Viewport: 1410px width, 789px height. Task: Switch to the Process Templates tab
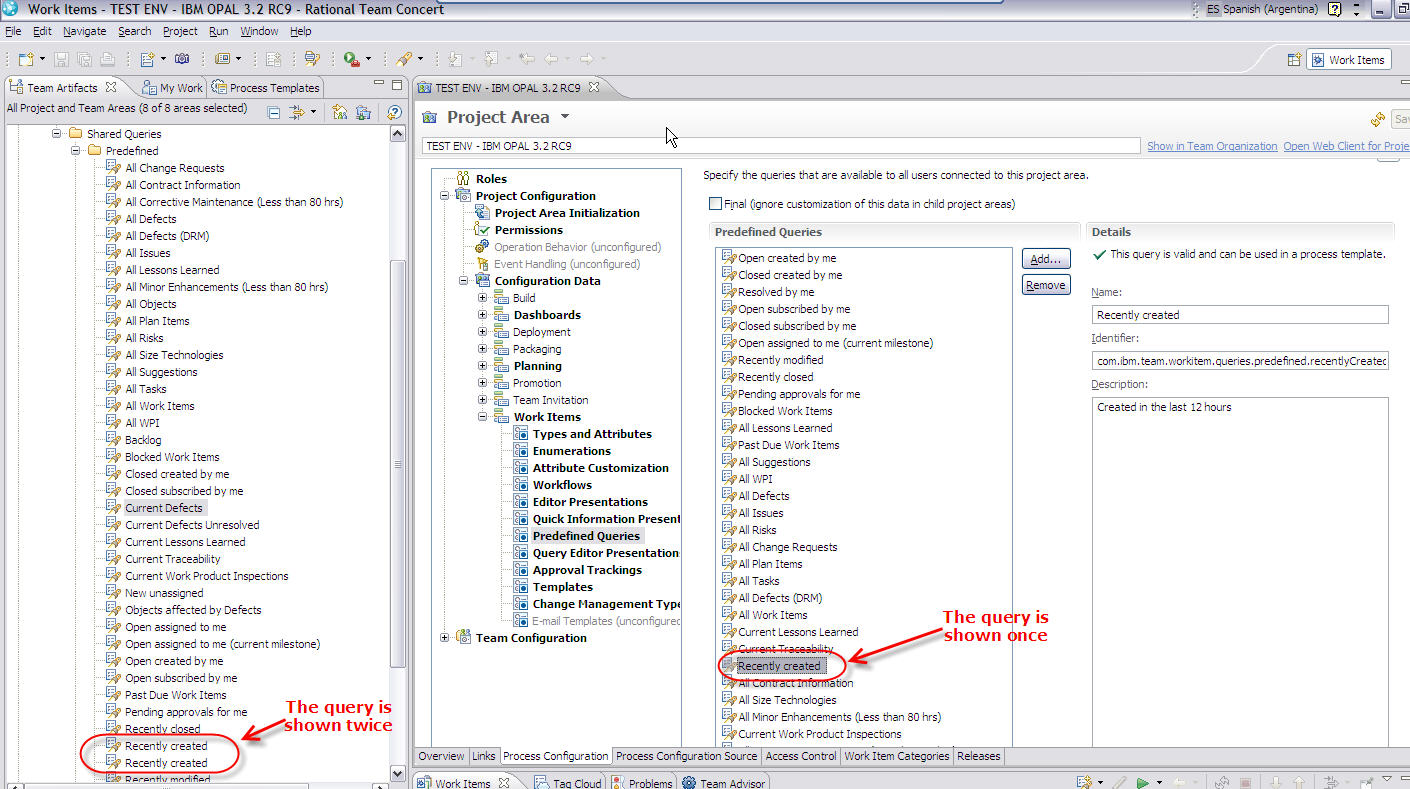(265, 87)
